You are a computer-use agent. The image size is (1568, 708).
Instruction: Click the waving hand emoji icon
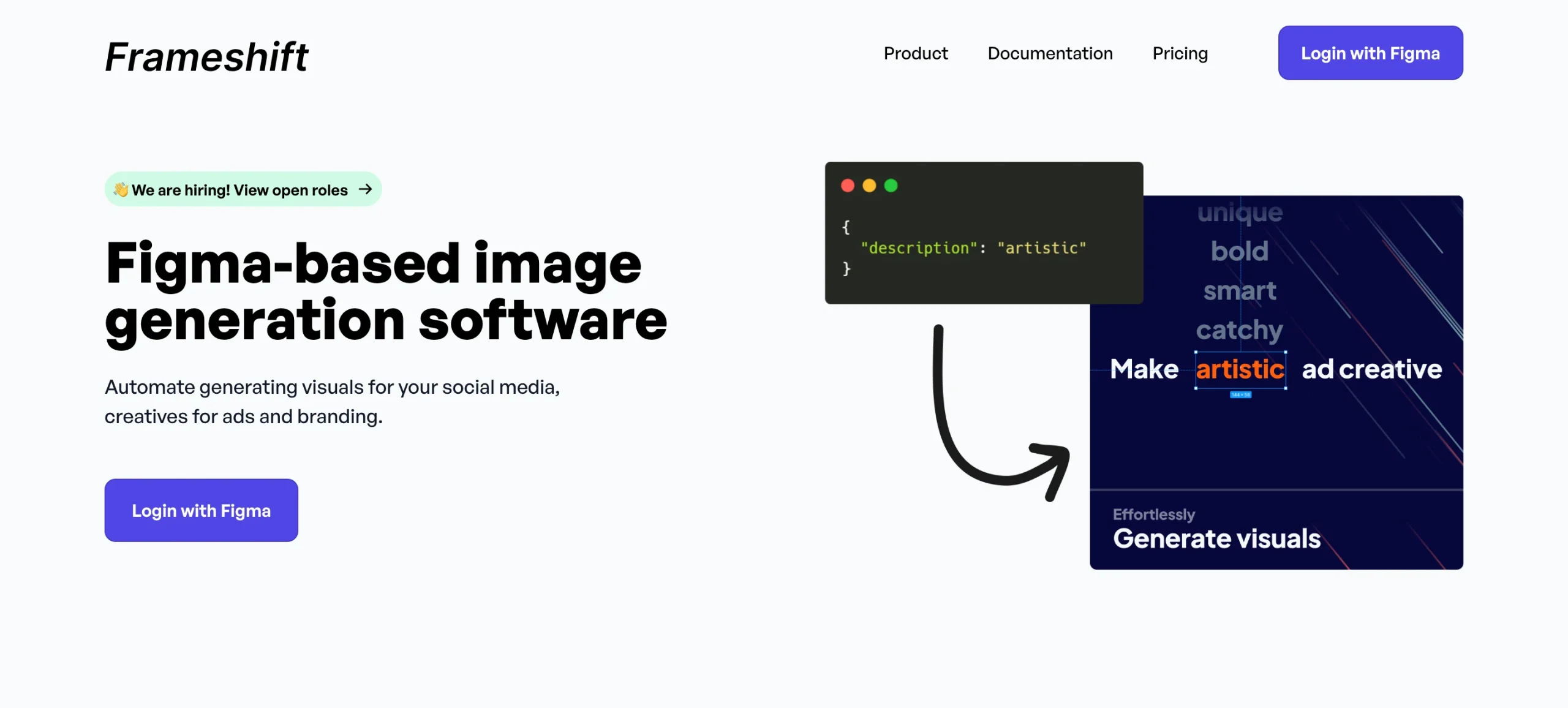tap(121, 189)
